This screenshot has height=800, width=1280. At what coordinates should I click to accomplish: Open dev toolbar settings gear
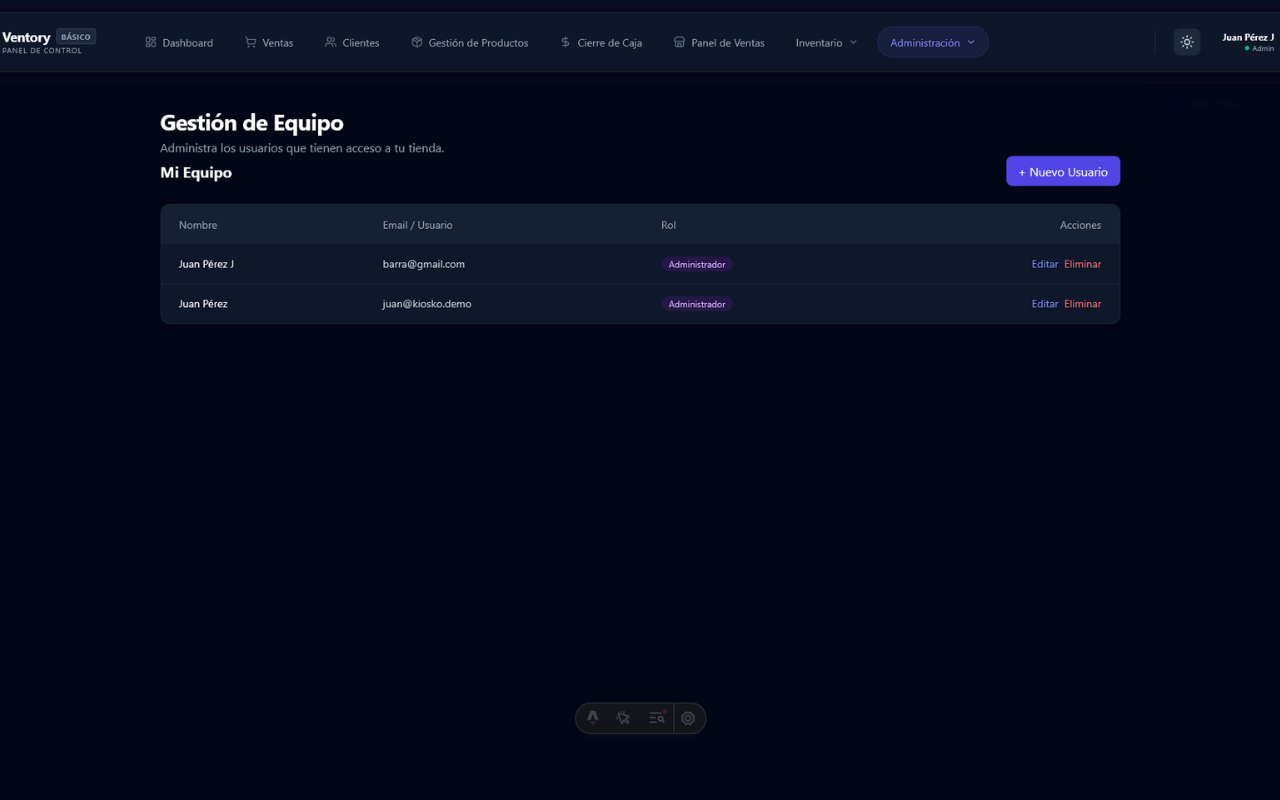point(688,718)
